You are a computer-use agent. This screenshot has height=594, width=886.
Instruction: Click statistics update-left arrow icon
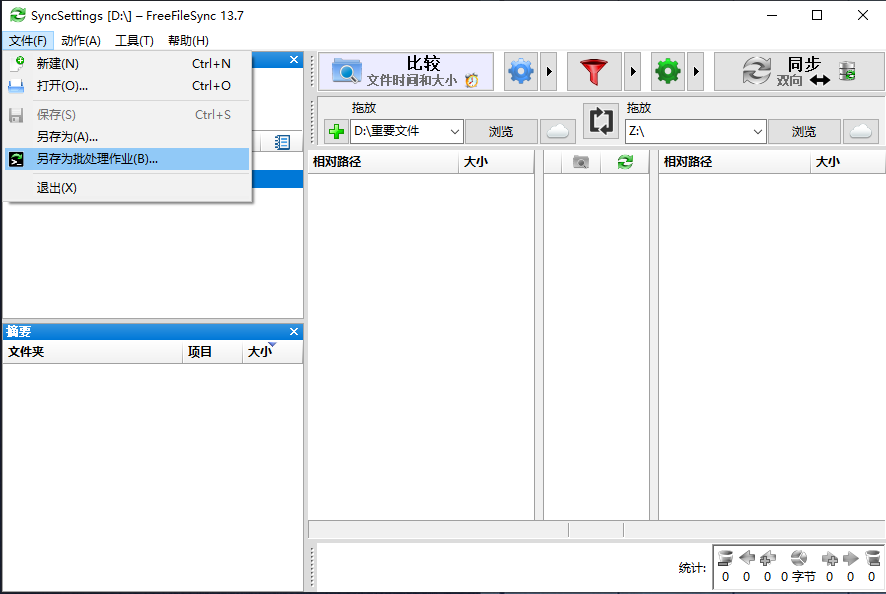[746, 558]
